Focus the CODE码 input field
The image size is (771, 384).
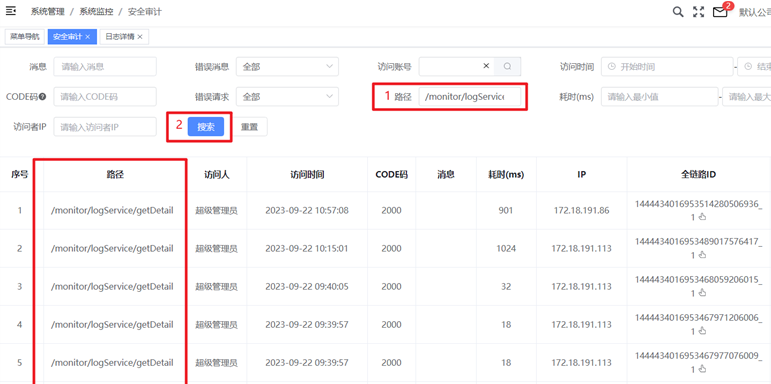105,97
